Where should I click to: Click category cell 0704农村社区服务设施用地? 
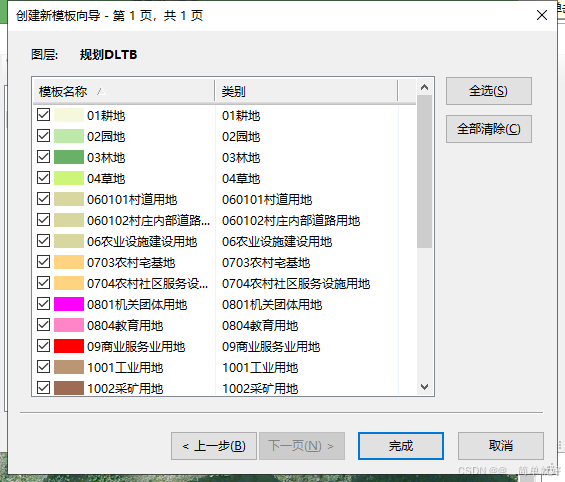296,284
